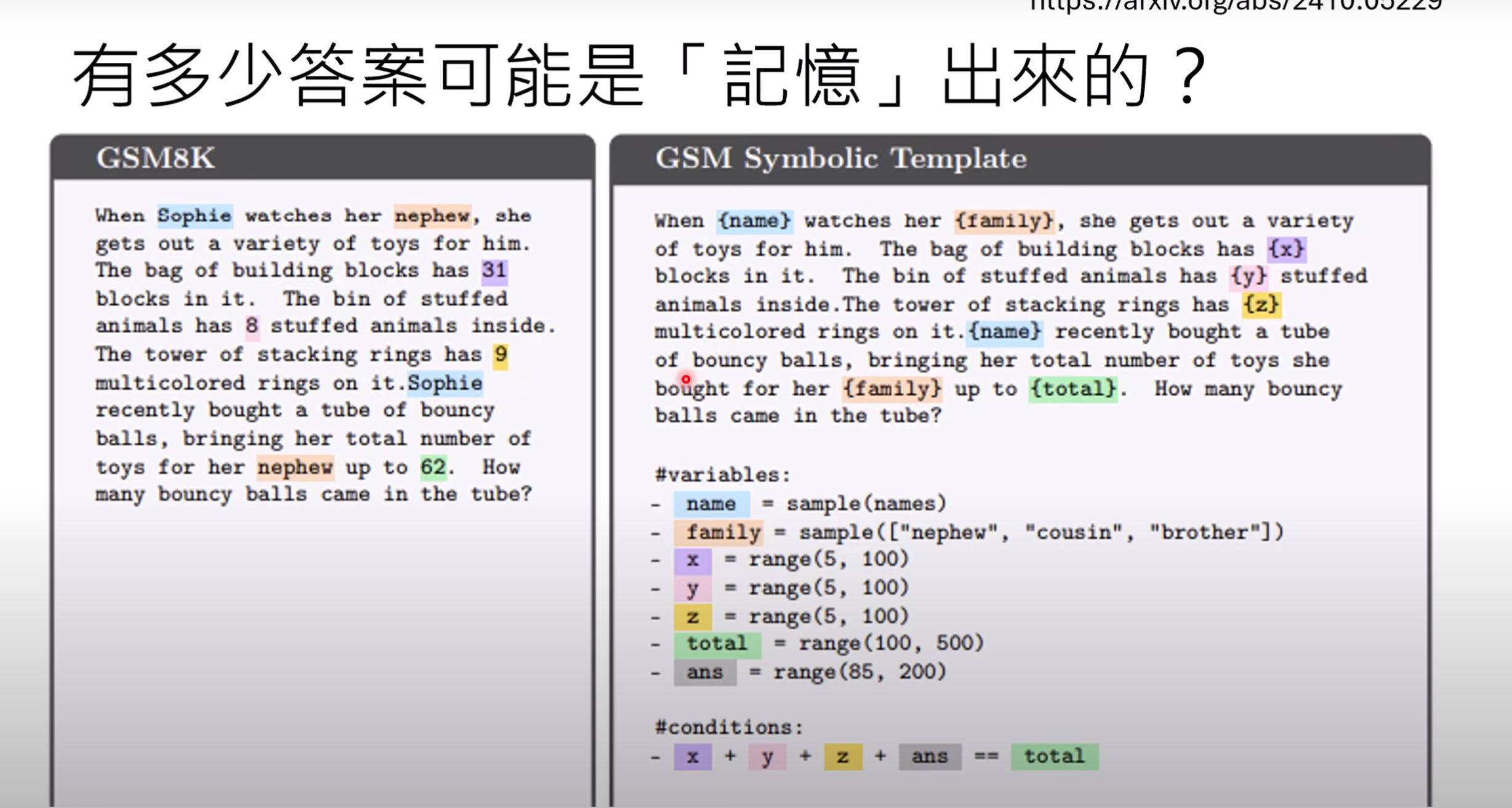This screenshot has height=808, width=1512.
Task: Click the == operator in conditions
Action: click(986, 757)
